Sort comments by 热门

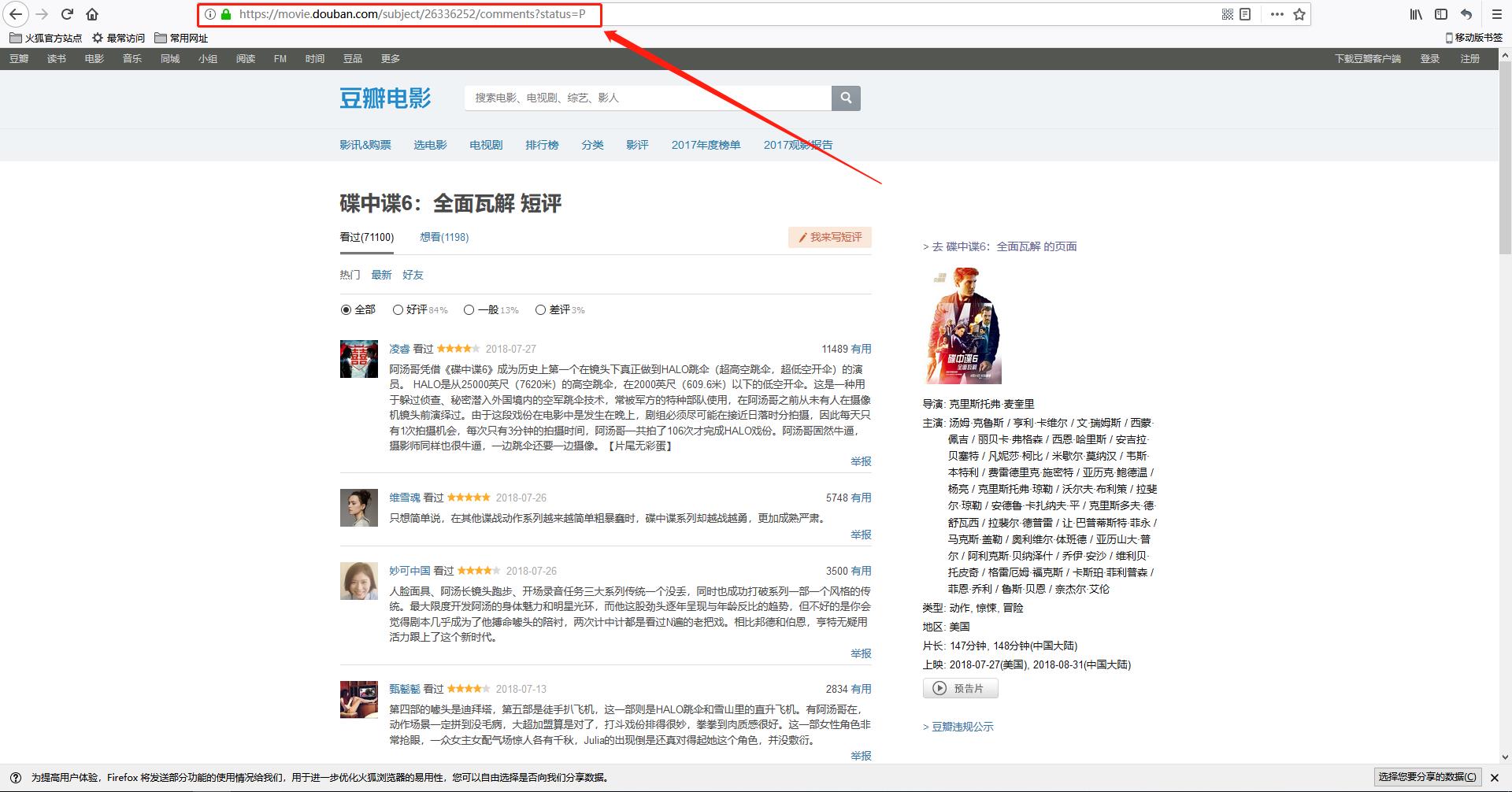pos(350,275)
